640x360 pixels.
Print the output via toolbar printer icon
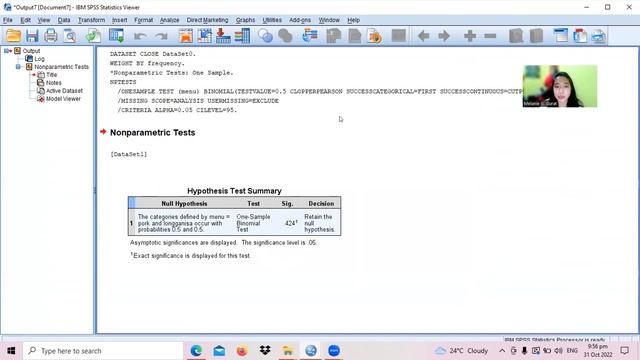51,36
